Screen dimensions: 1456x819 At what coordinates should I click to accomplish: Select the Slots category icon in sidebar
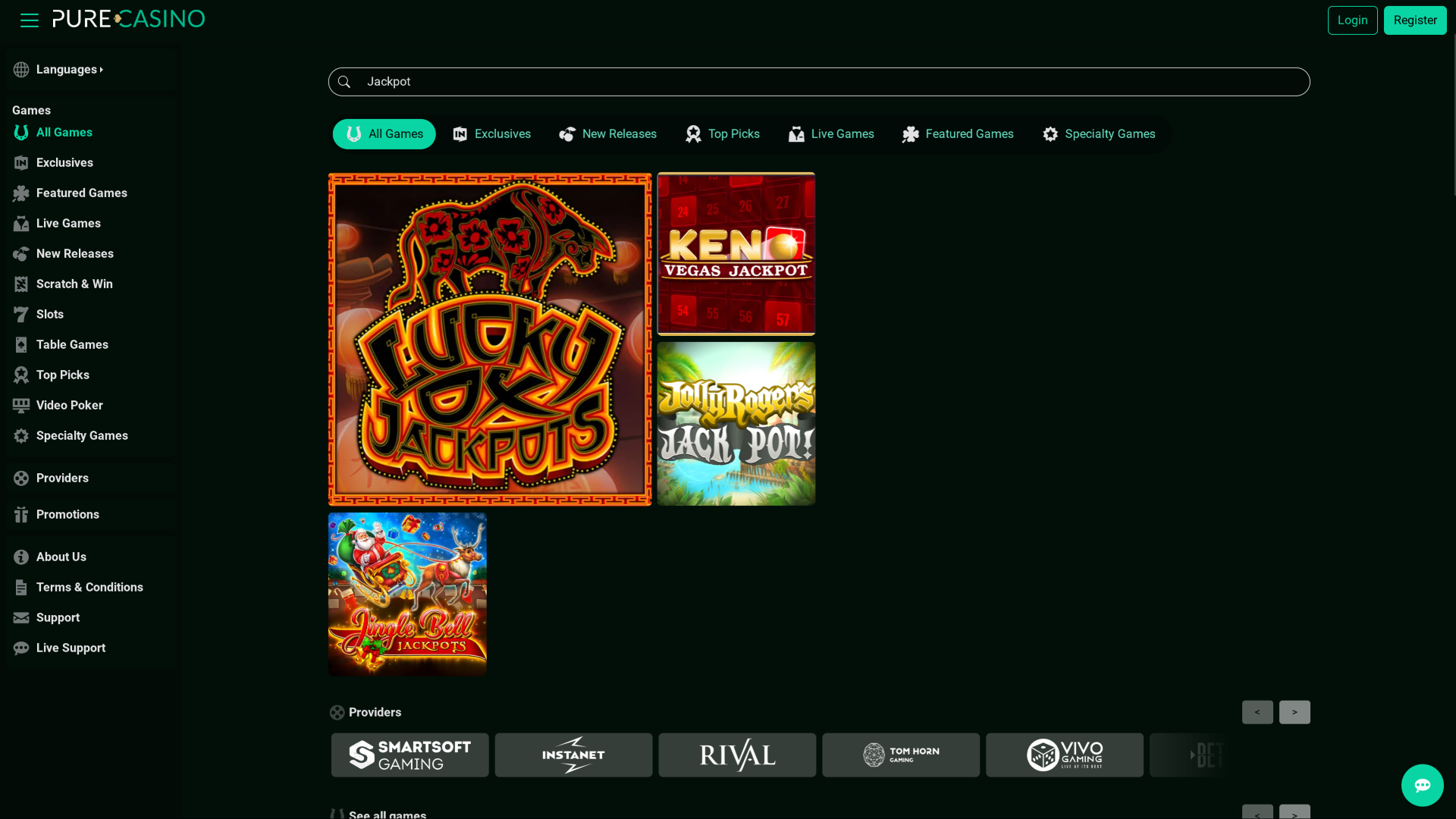20,314
